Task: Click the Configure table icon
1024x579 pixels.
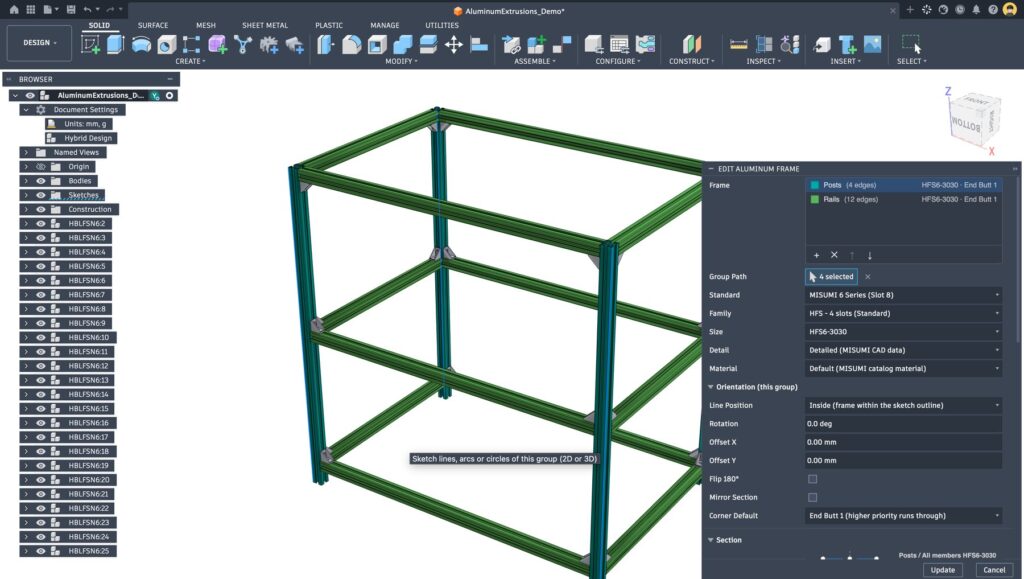Action: tap(619, 44)
